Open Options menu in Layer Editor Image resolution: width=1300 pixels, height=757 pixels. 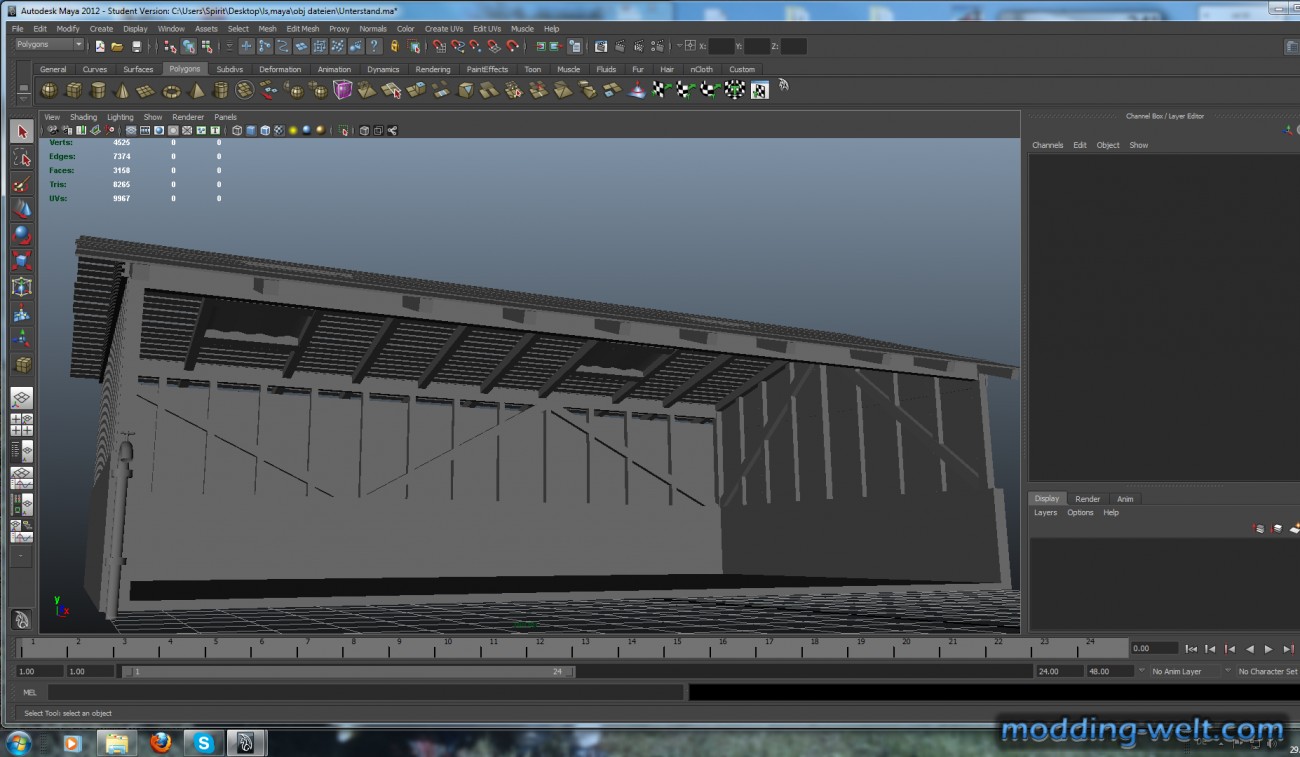[x=1080, y=512]
